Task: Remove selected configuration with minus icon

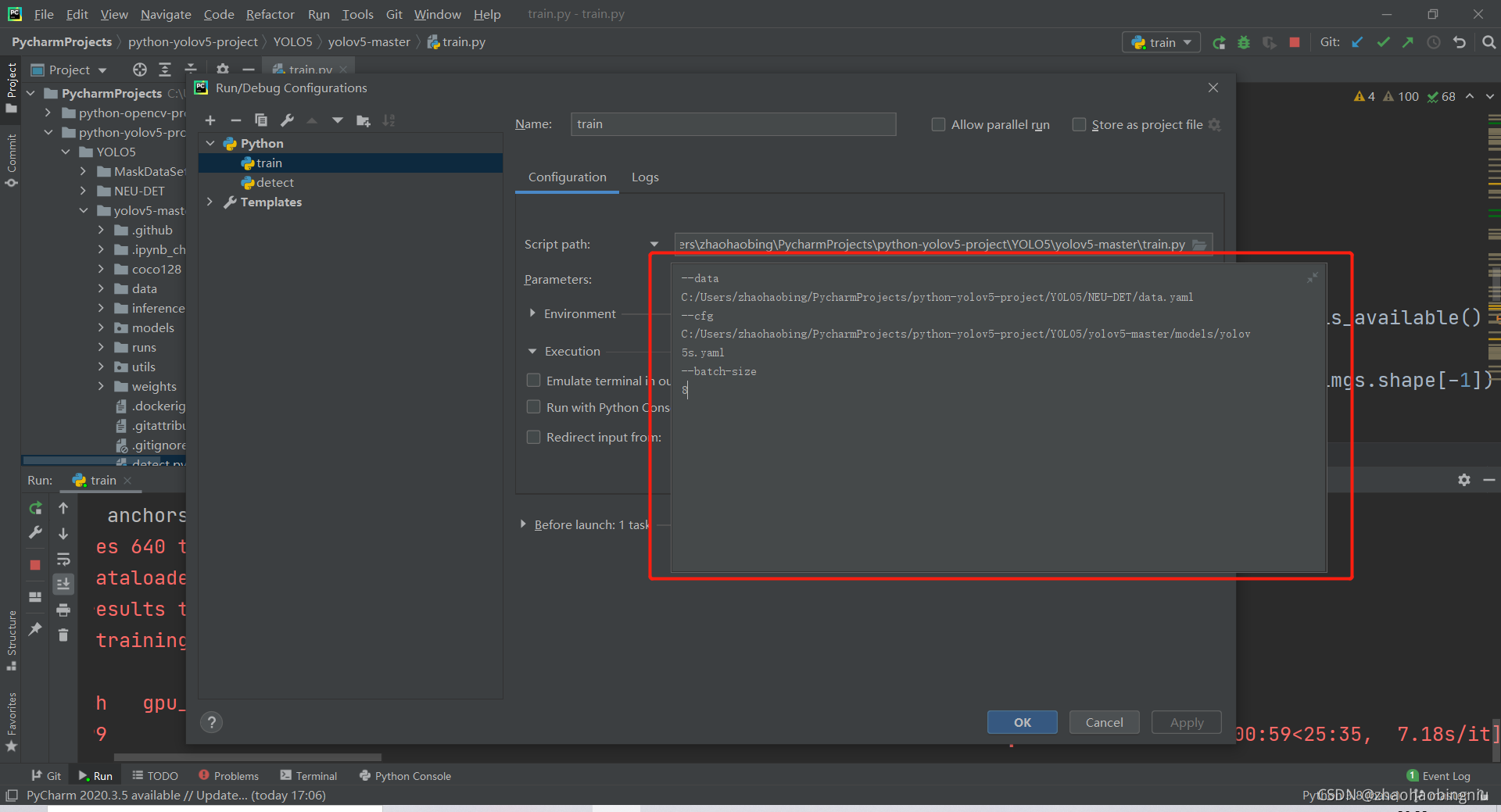Action: [x=235, y=120]
